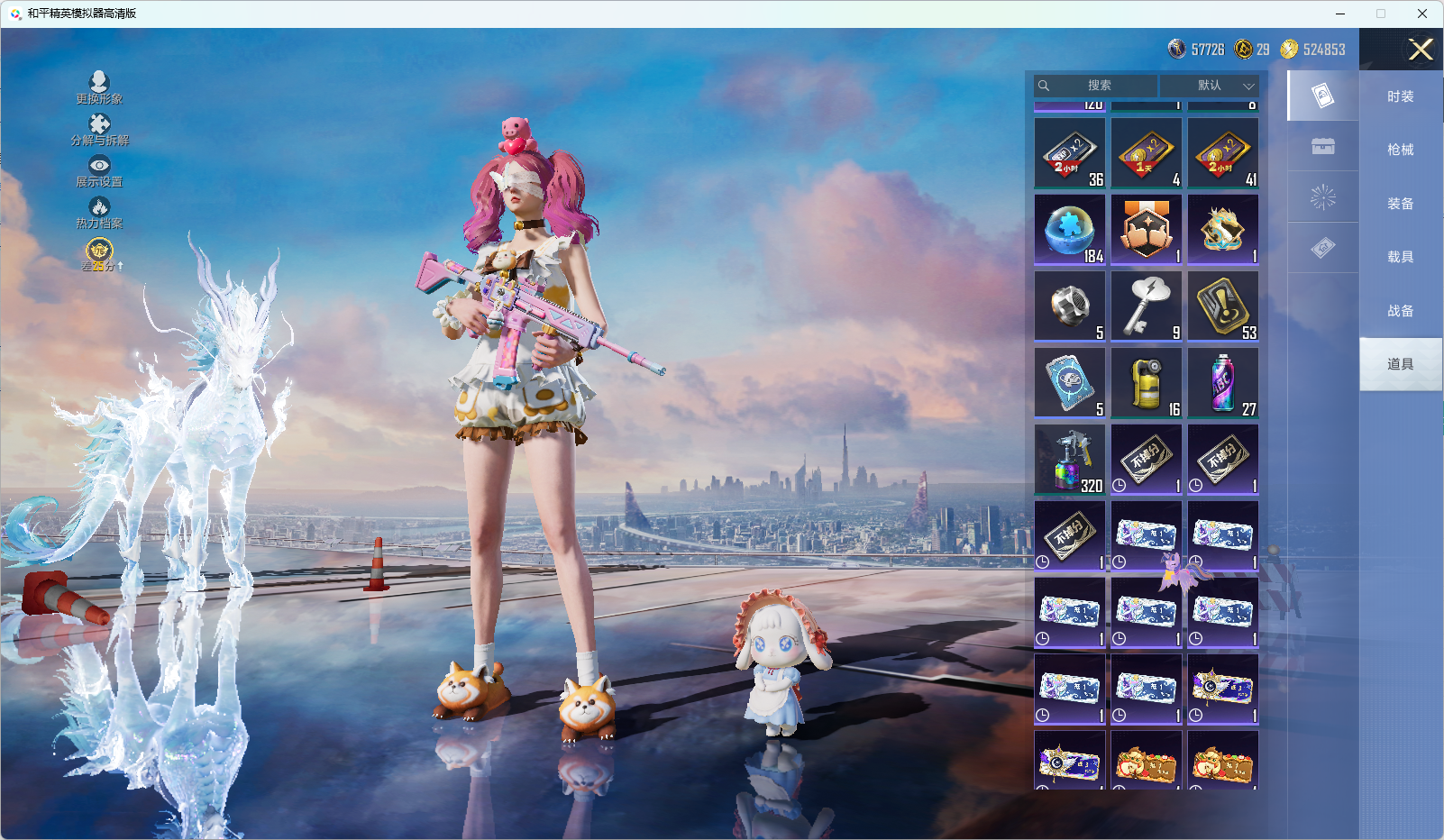Screen dimensions: 1444x840
Task: Select the 道具 tab
Action: click(x=1401, y=364)
